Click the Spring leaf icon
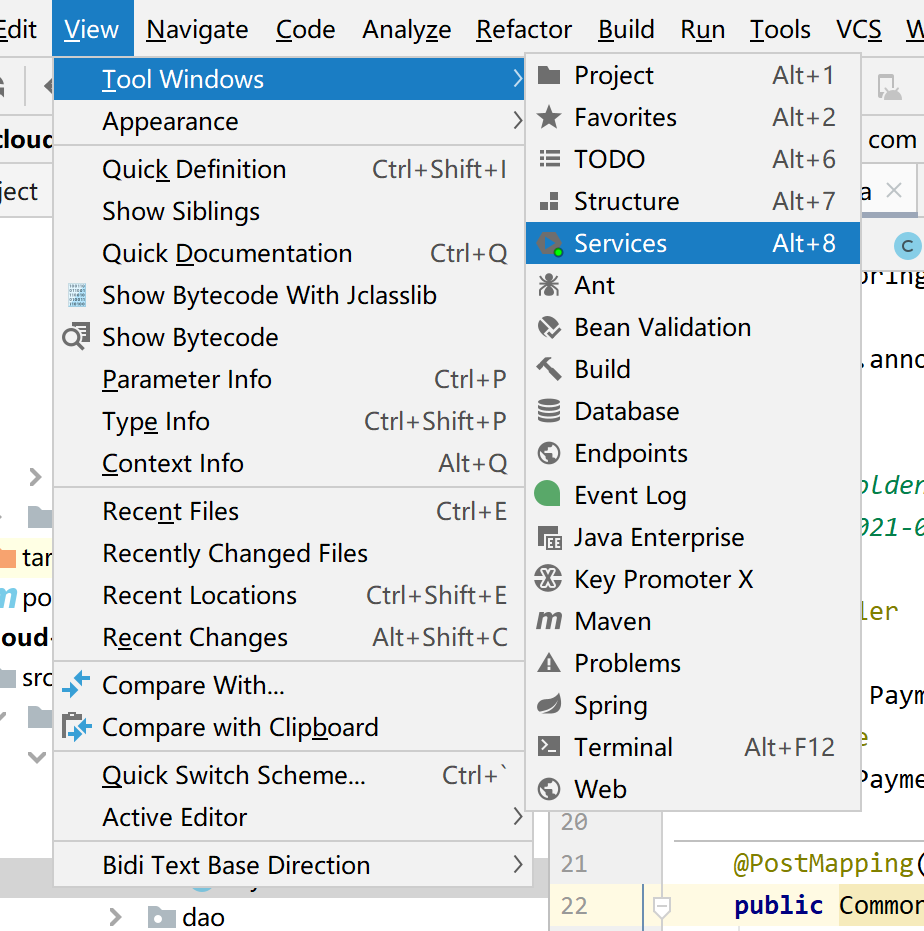 [x=549, y=705]
